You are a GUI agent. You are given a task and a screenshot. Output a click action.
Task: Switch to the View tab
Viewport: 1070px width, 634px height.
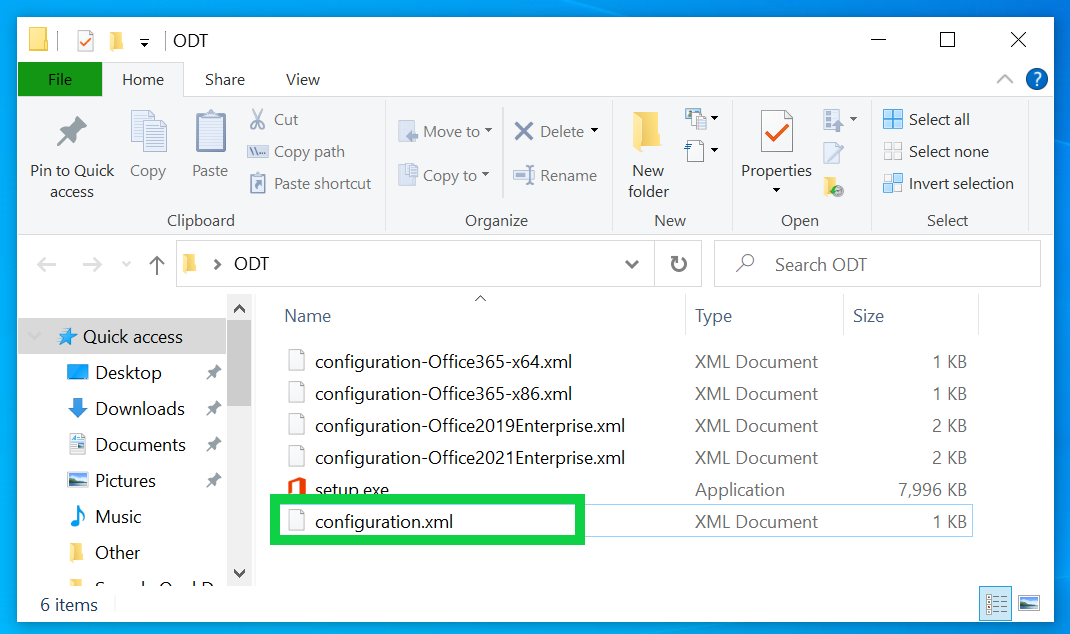(x=302, y=79)
